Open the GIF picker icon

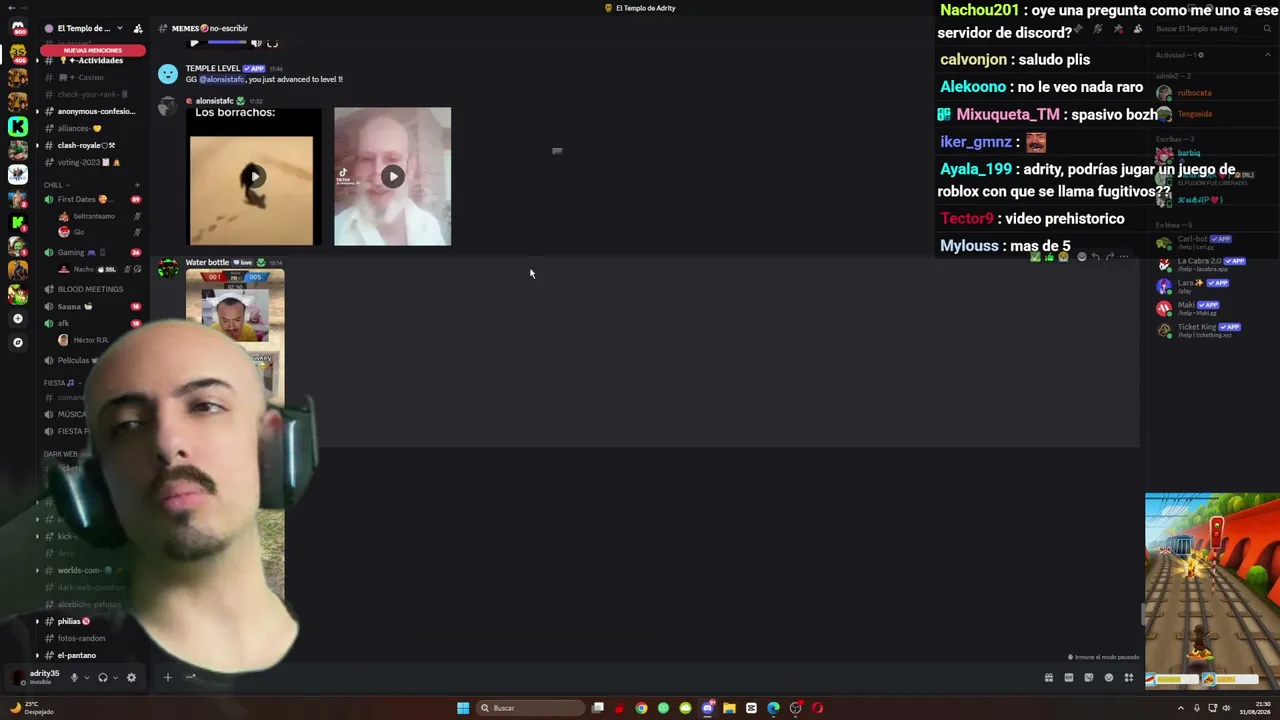coord(1069,677)
